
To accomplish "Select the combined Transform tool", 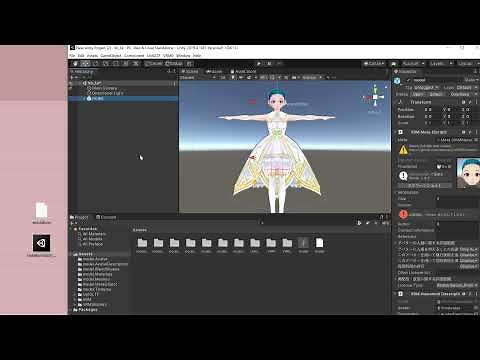I will pos(126,63).
